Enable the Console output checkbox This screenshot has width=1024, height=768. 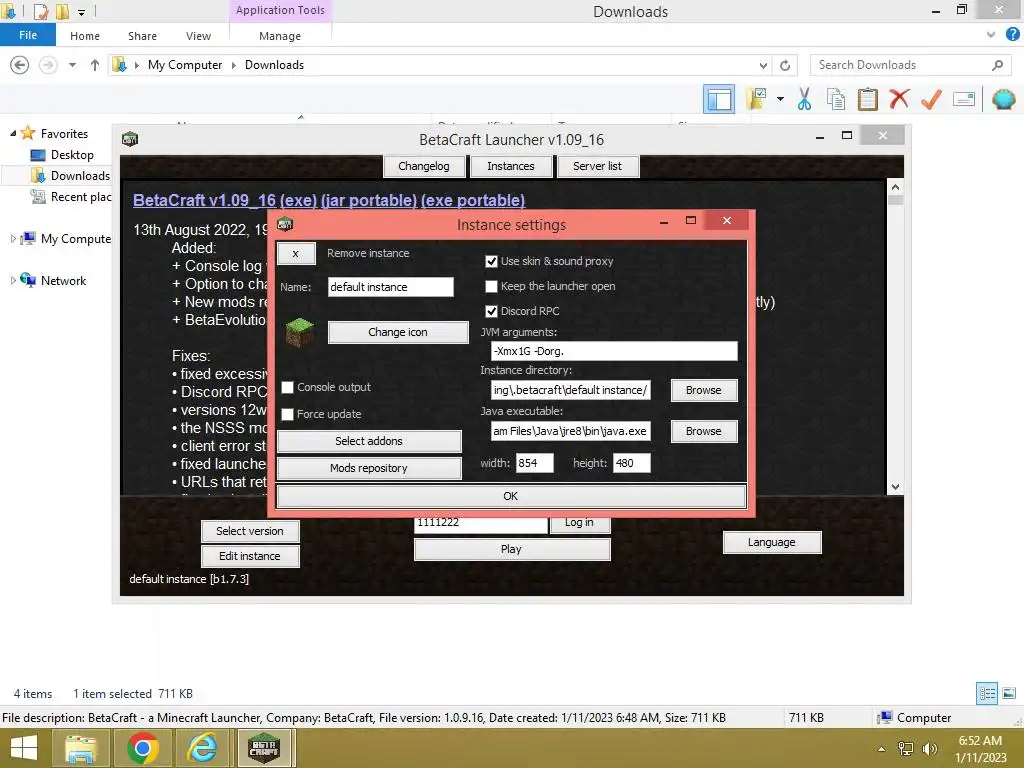[287, 387]
